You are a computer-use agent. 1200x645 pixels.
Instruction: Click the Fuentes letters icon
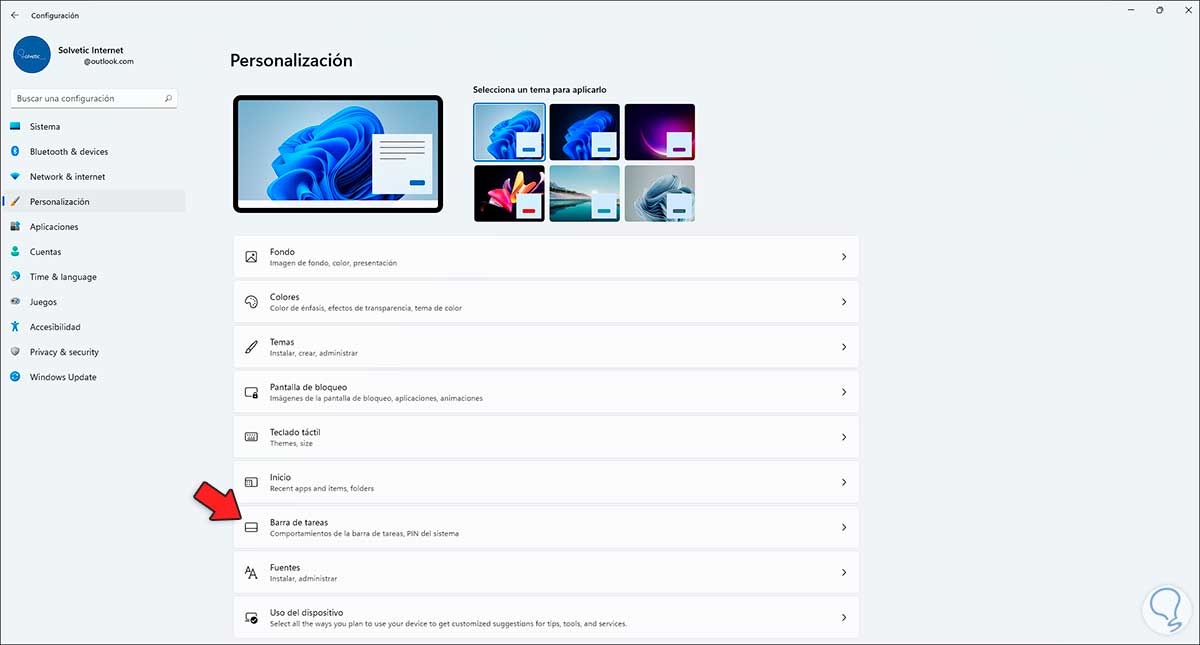251,572
